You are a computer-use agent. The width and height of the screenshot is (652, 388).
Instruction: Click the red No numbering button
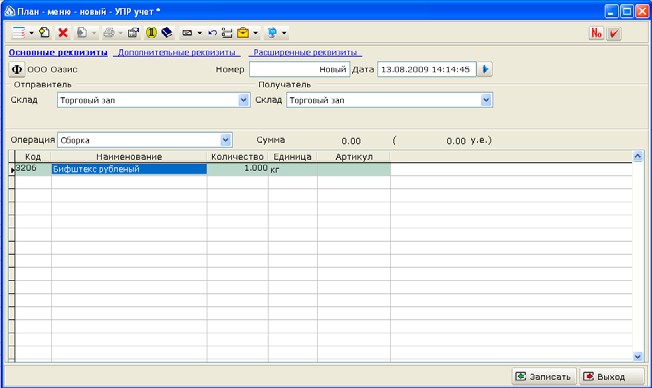(x=596, y=33)
